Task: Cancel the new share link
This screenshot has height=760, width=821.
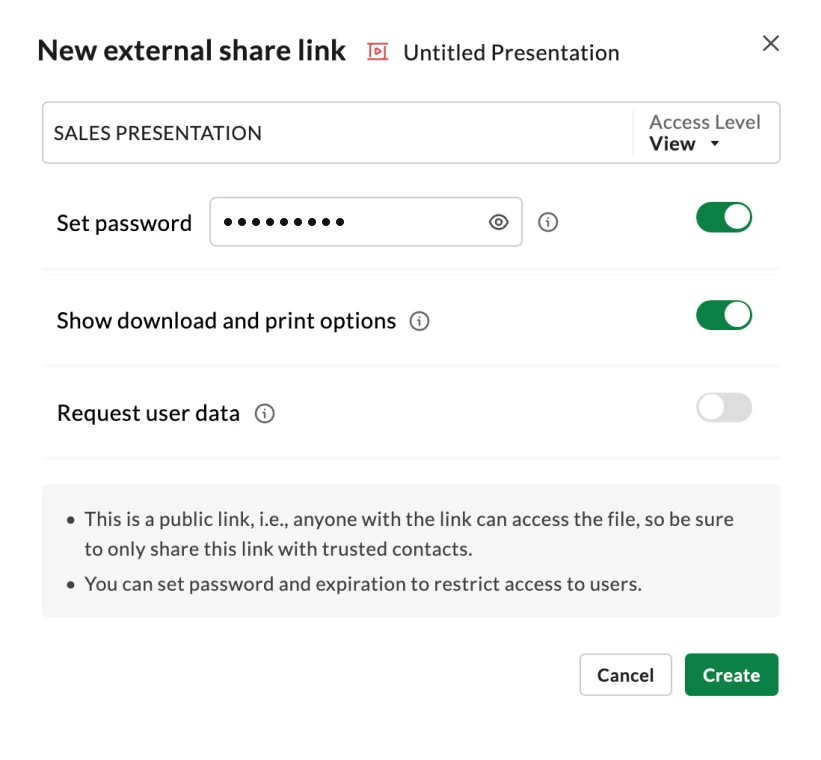Action: click(625, 675)
